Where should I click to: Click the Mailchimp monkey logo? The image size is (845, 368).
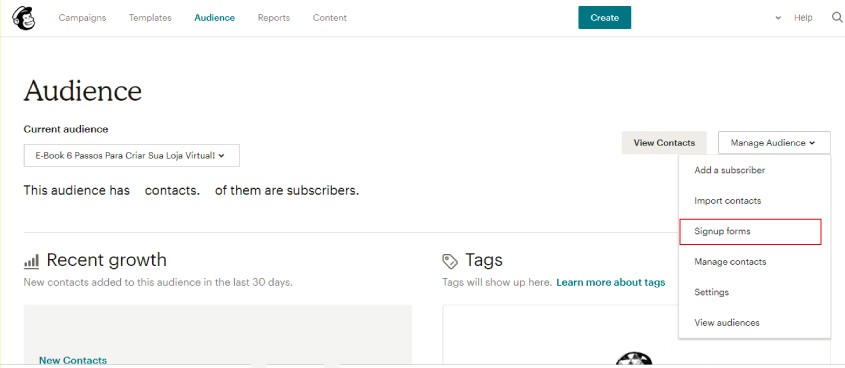23,17
